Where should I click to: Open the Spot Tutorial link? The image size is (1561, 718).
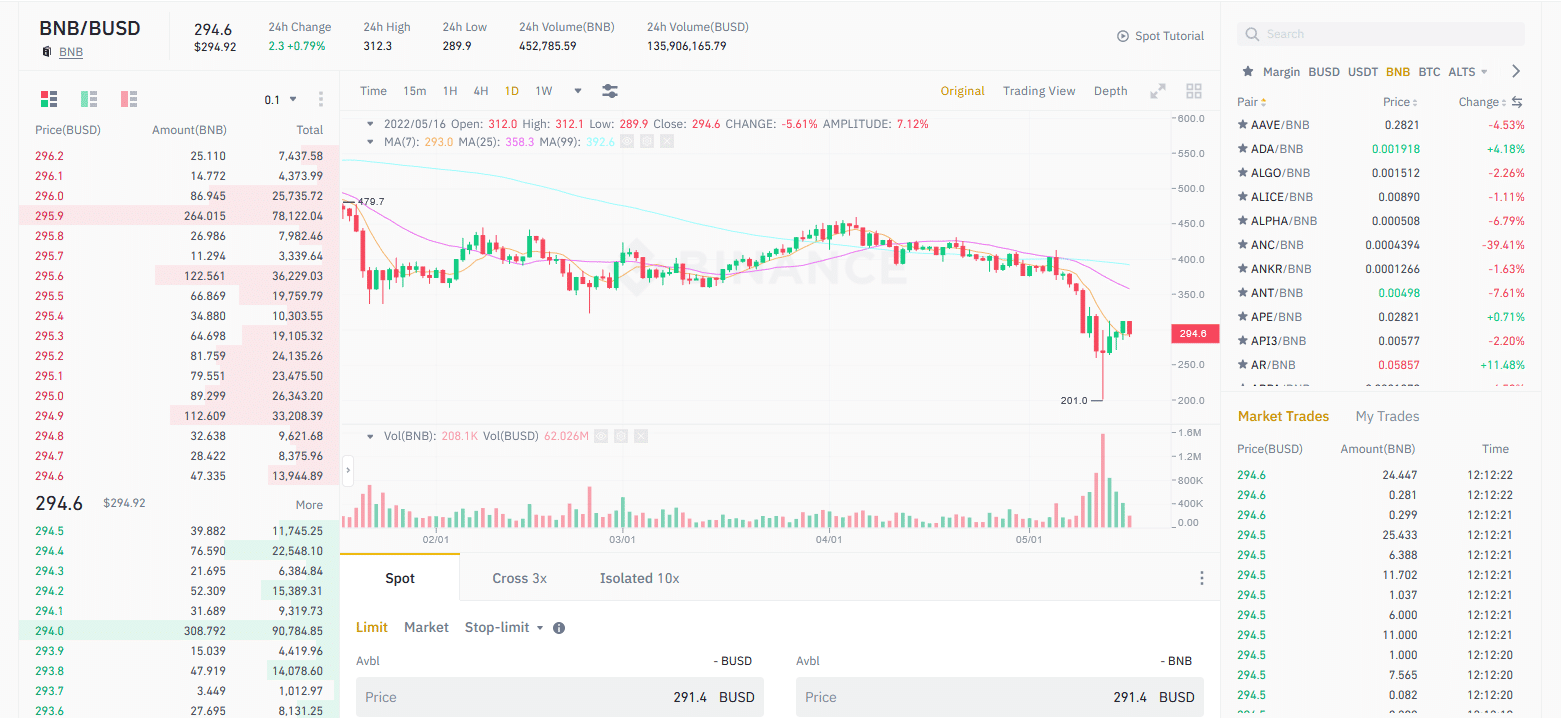(1169, 36)
